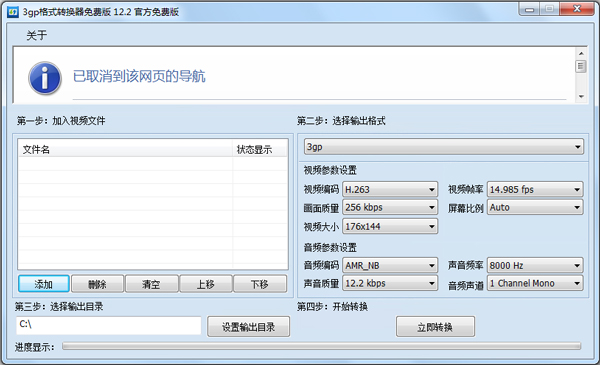
Task: Click the 第四步：开始转换 label
Action: (333, 306)
